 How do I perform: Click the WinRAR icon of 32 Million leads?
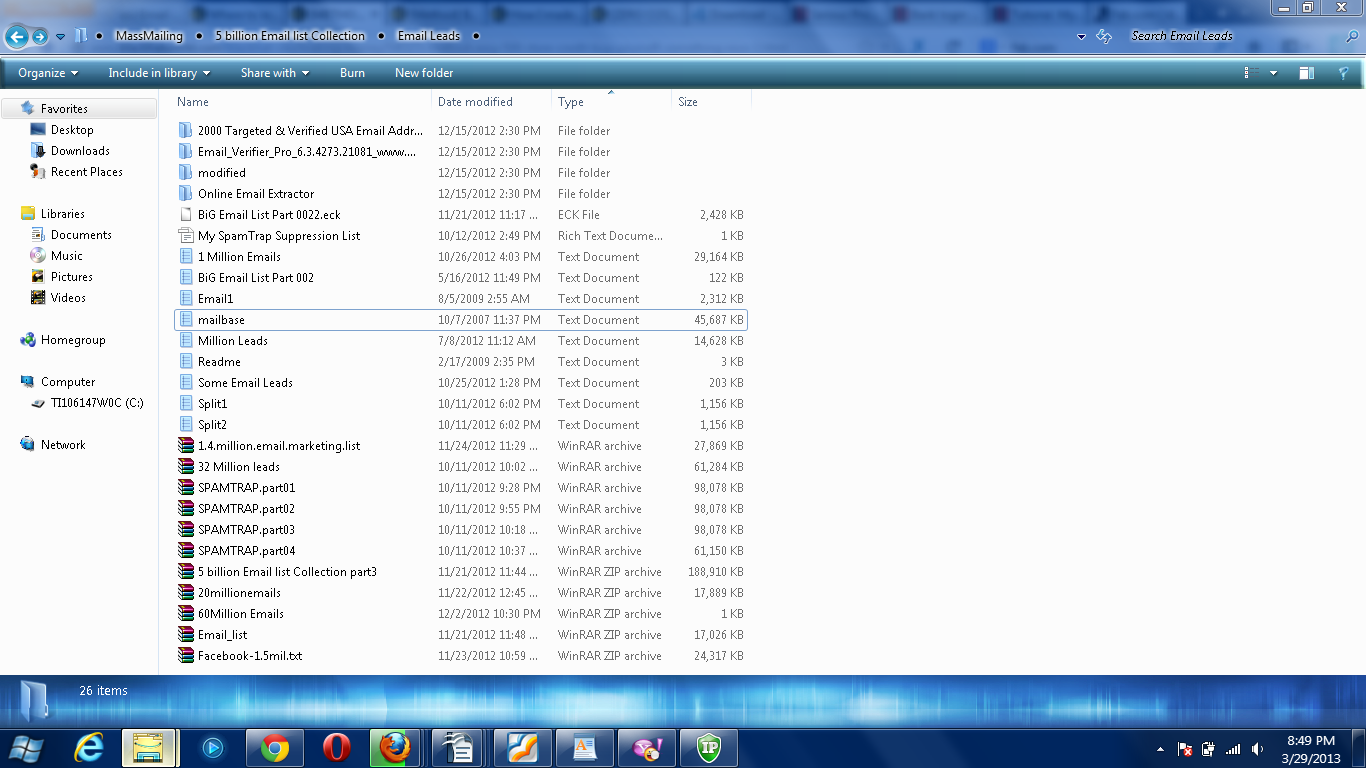pos(185,467)
